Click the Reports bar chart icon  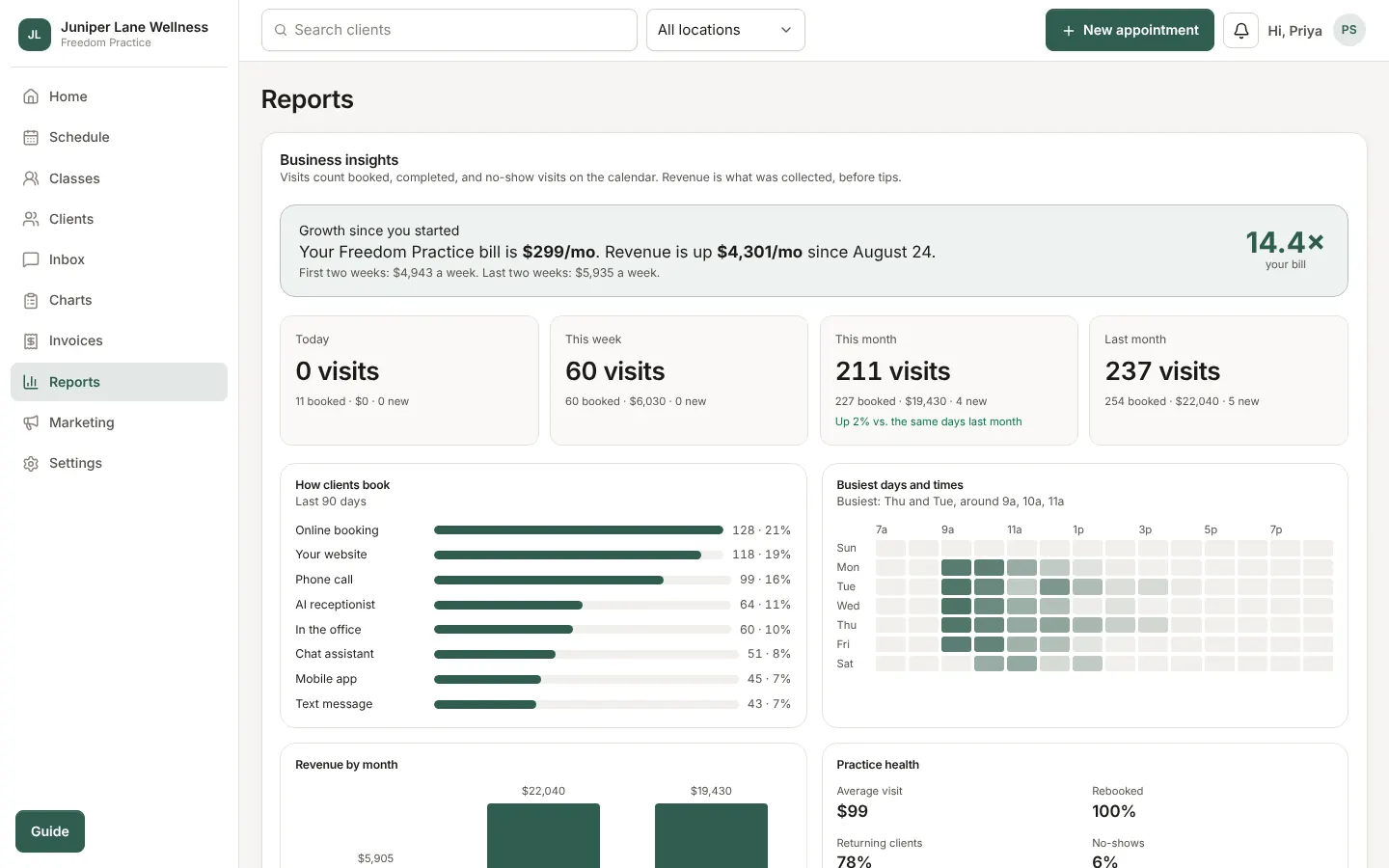tap(31, 382)
